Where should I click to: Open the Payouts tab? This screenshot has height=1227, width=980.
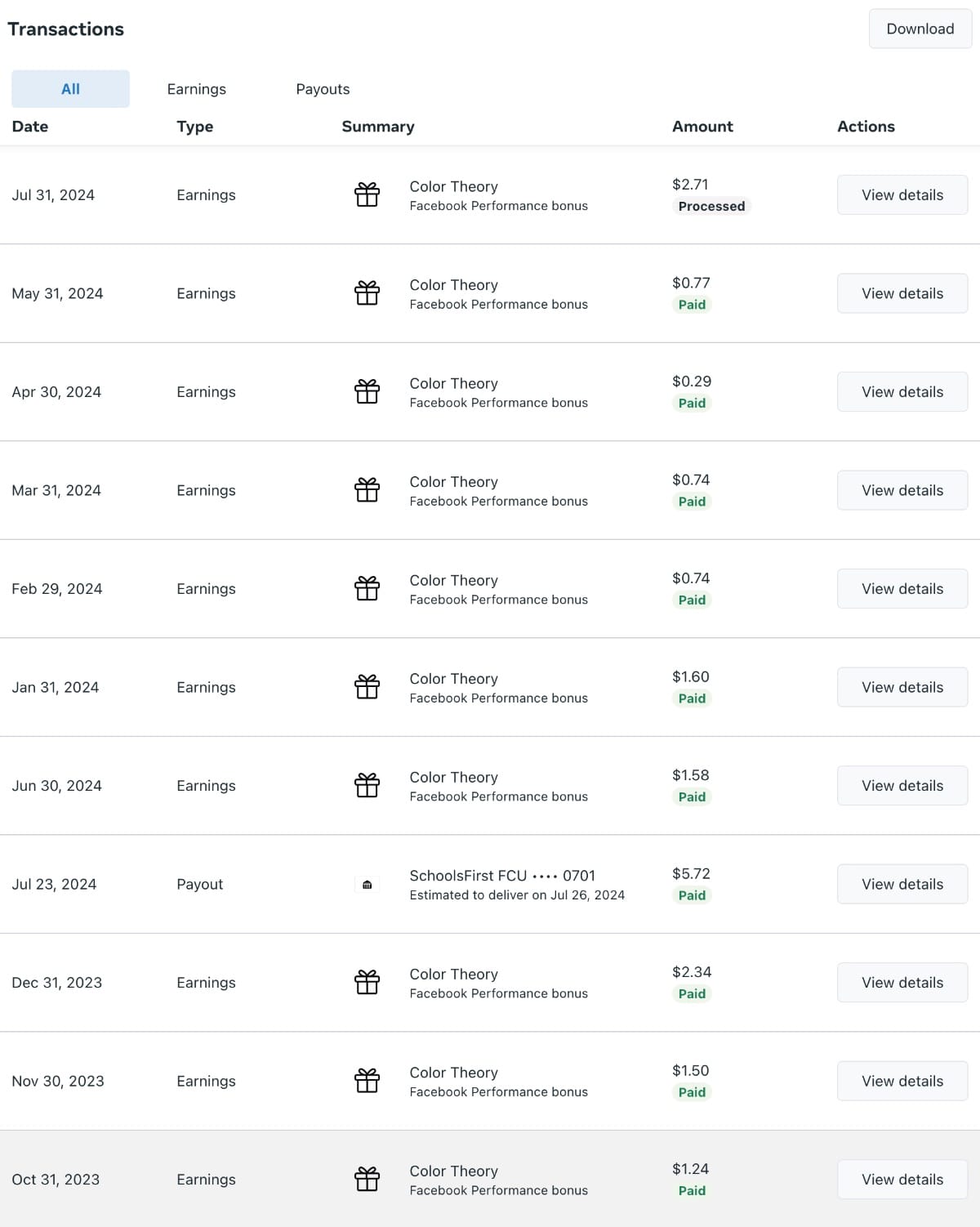pyautogui.click(x=323, y=89)
